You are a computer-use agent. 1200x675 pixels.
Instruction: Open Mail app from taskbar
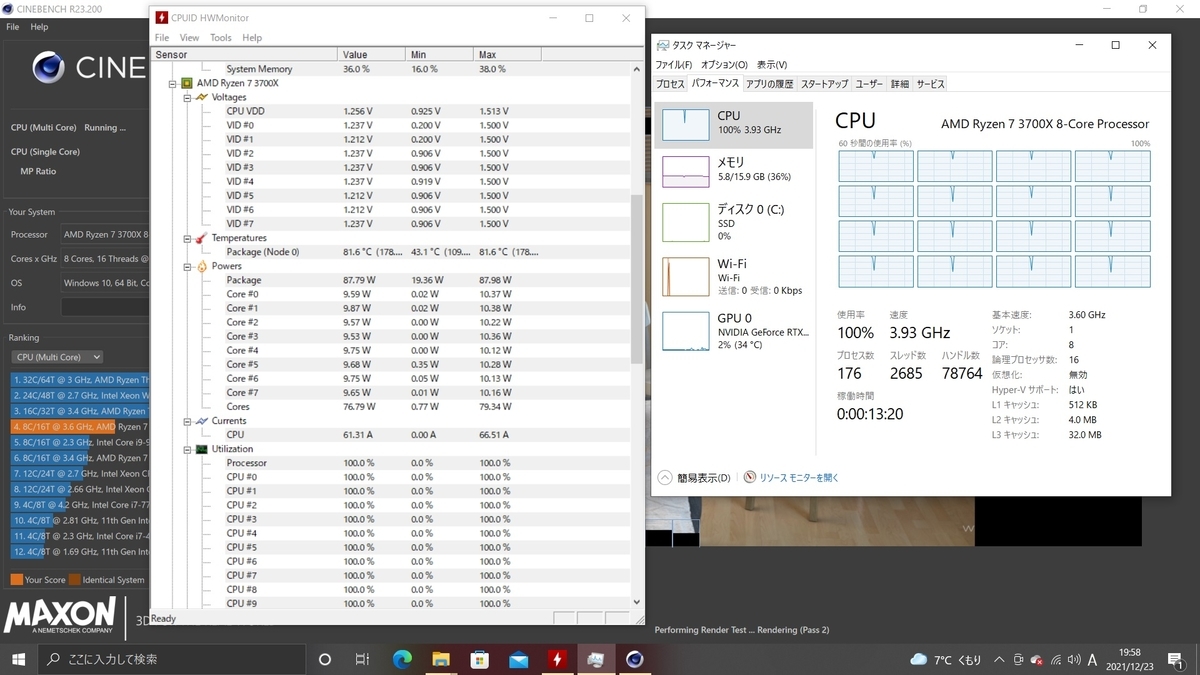click(518, 659)
